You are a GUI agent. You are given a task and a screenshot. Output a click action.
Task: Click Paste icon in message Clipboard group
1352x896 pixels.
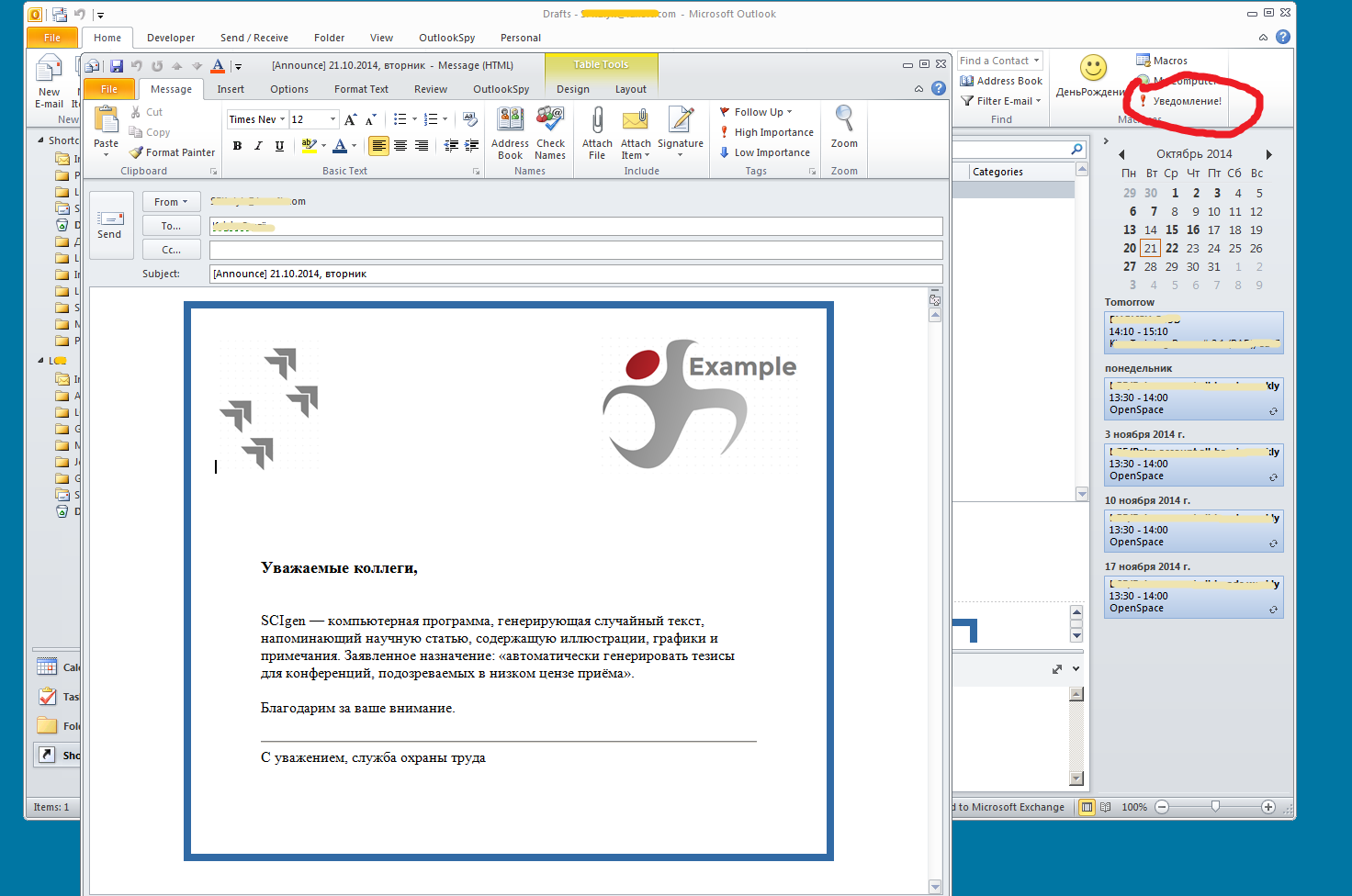107,120
